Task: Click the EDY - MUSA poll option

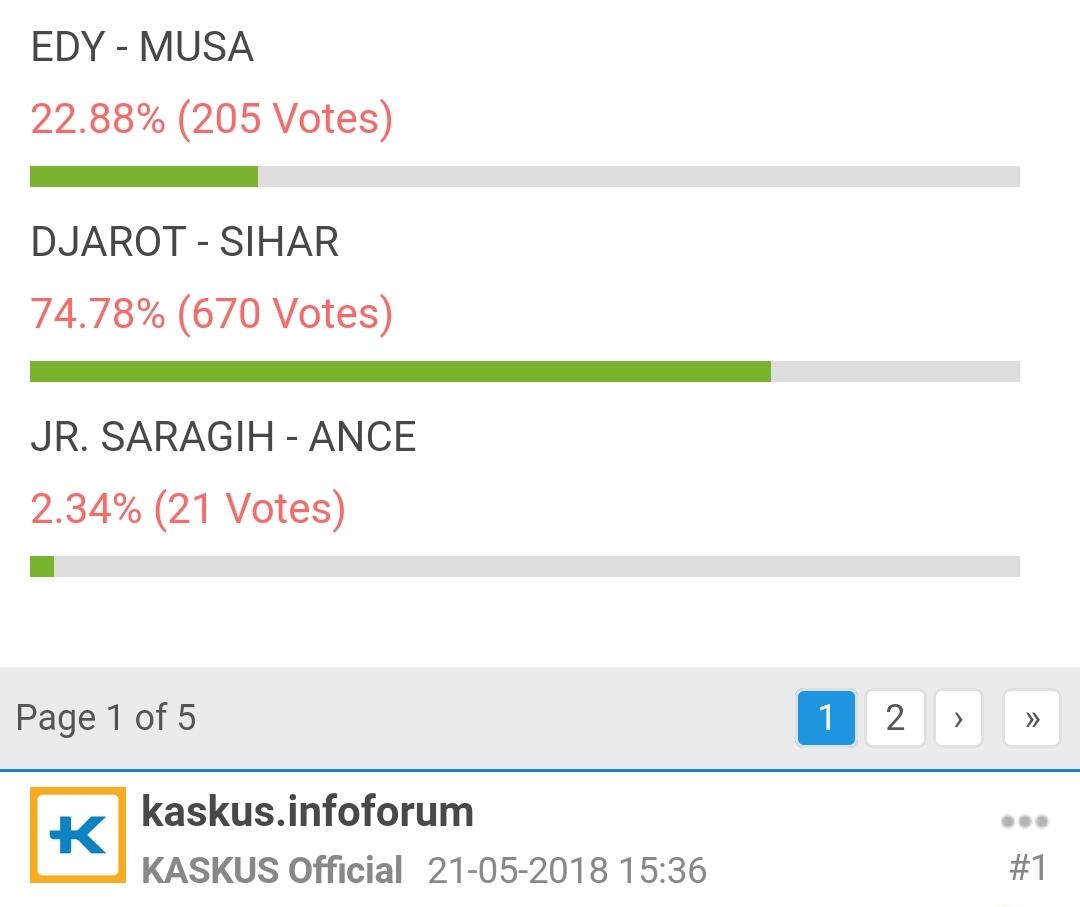Action: pyautogui.click(x=143, y=47)
